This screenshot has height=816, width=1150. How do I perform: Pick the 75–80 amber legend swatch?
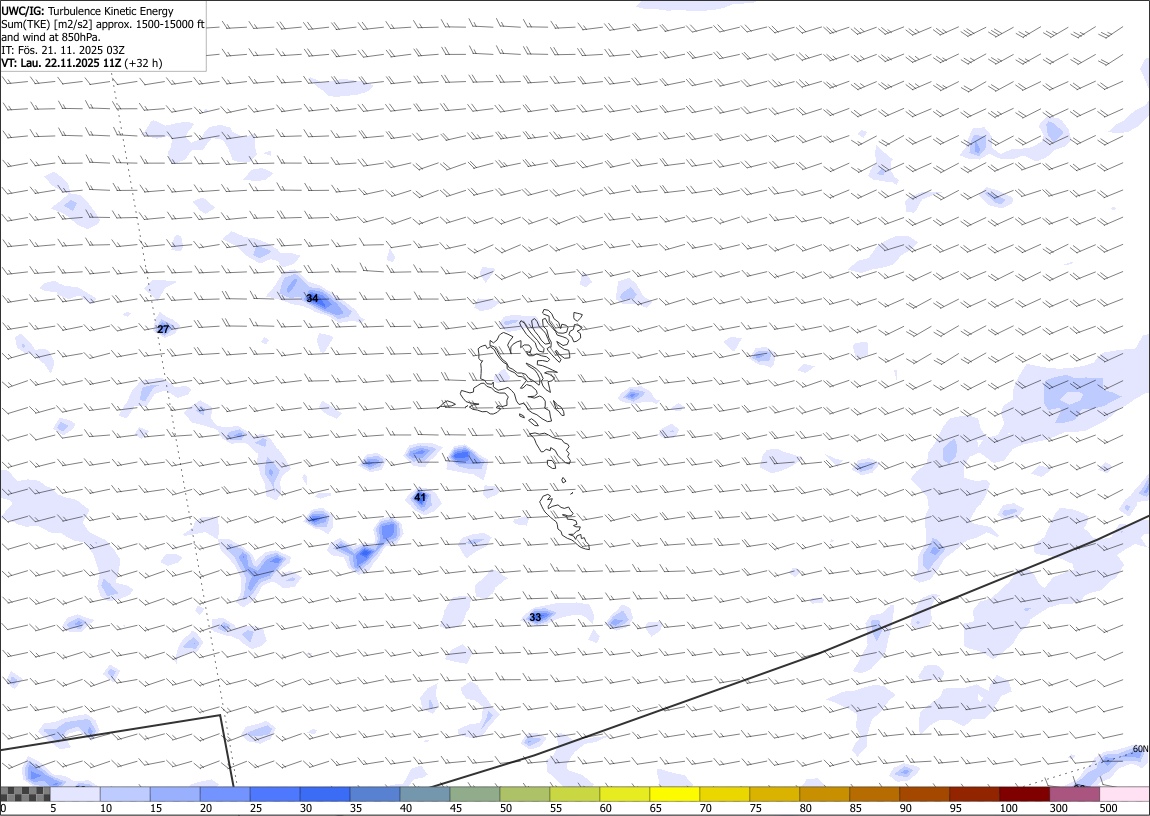(x=774, y=794)
